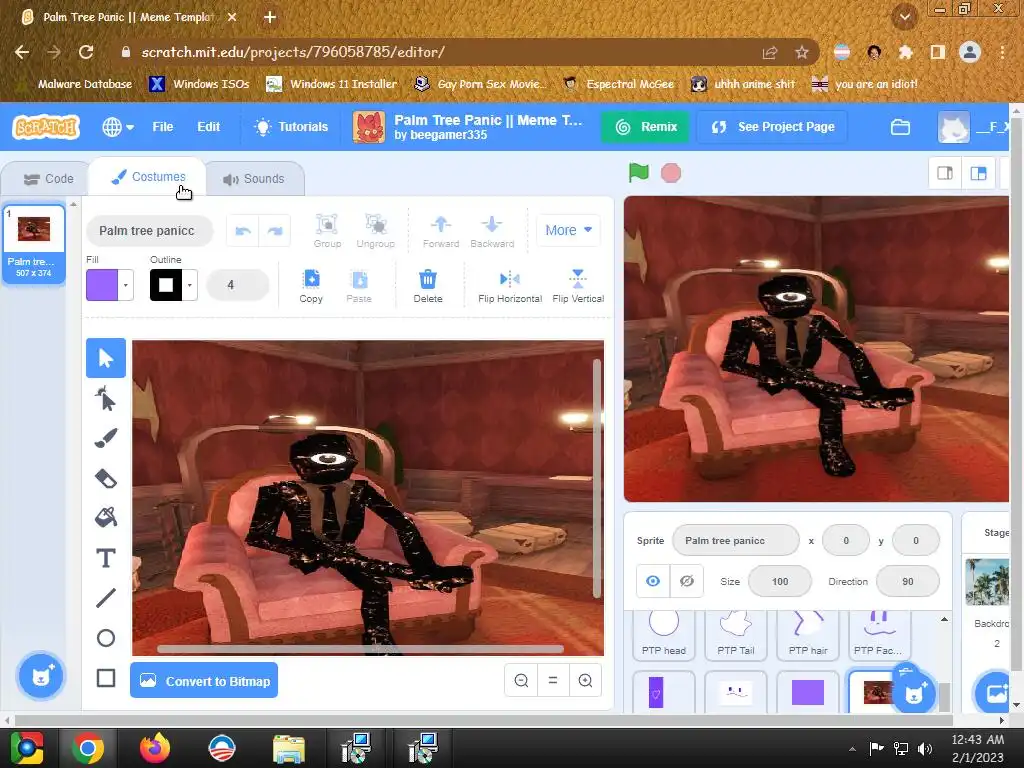The width and height of the screenshot is (1024, 768).
Task: Zoom out the costume canvas
Action: click(521, 680)
